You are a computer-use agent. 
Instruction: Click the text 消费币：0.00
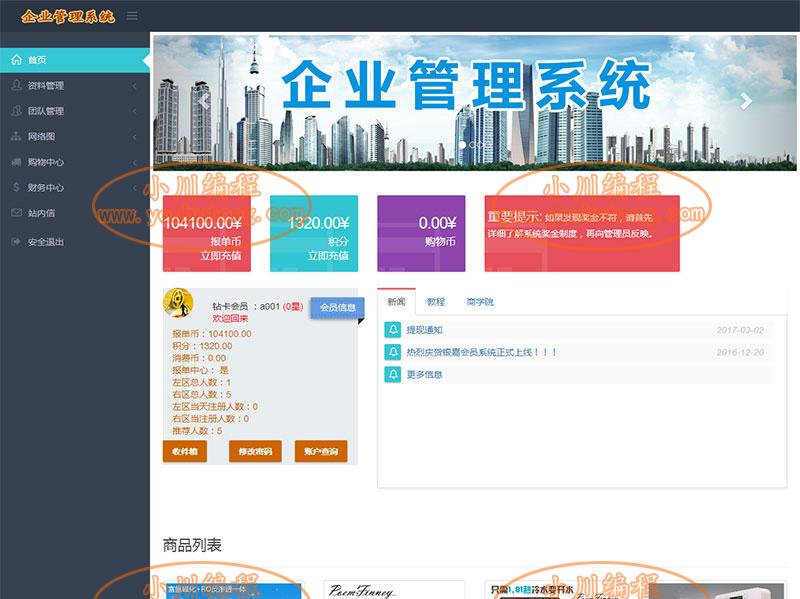(x=199, y=358)
